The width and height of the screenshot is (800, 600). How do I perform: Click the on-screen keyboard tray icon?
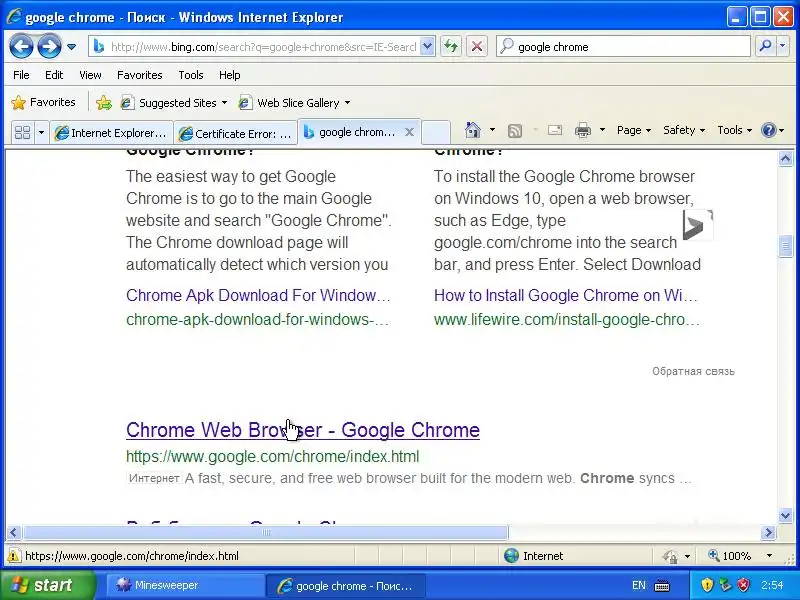[662, 585]
